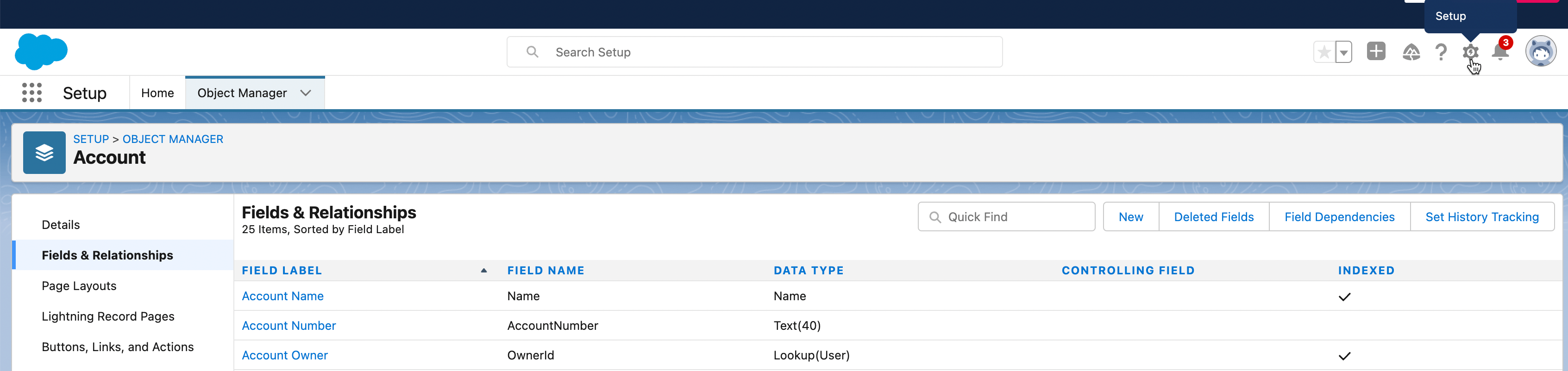1568x371 pixels.
Task: Select Lightning Record Pages in sidebar
Action: [x=108, y=316]
